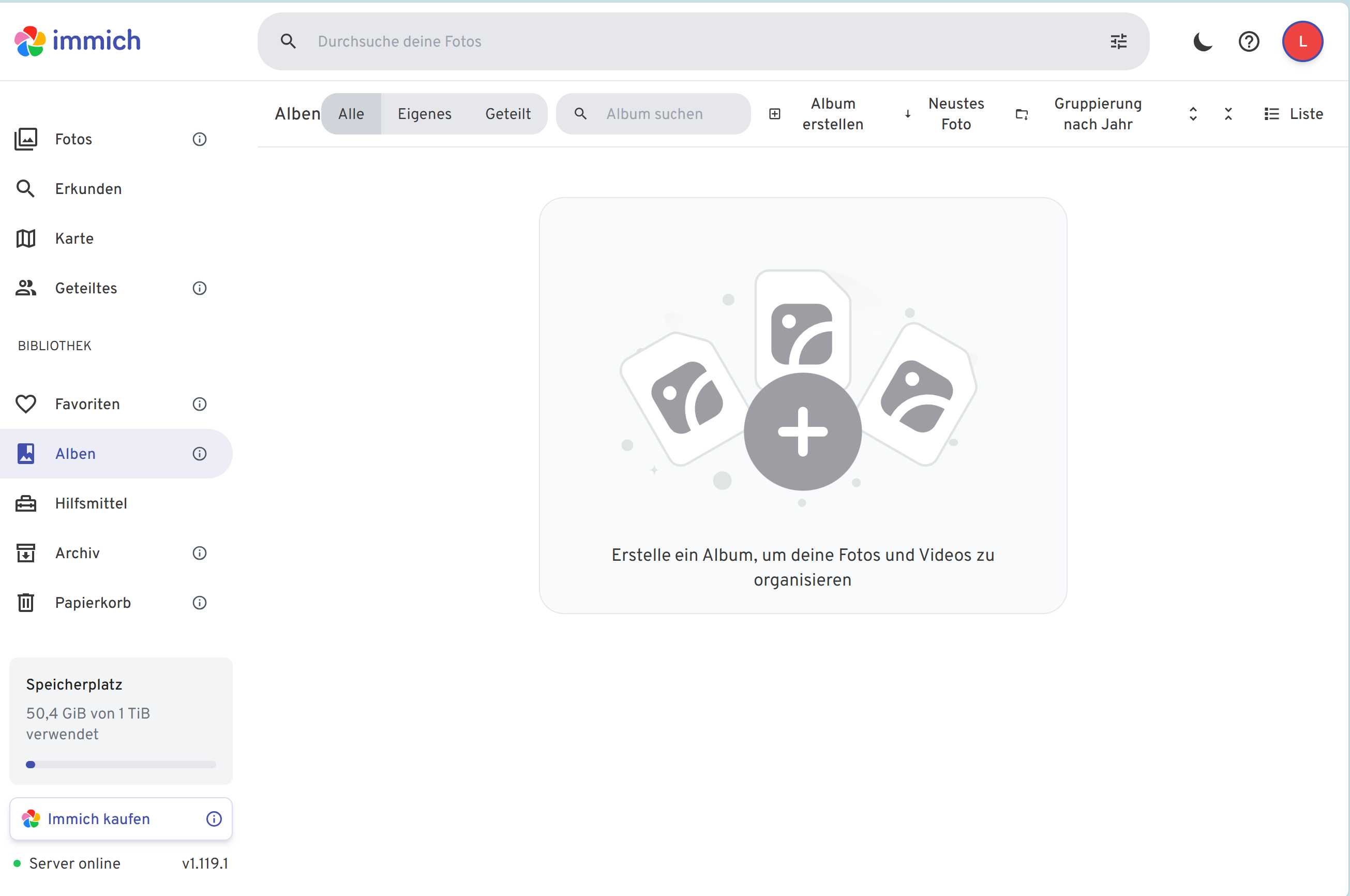Open Alben in the sidebar
This screenshot has width=1350, height=896.
click(116, 454)
